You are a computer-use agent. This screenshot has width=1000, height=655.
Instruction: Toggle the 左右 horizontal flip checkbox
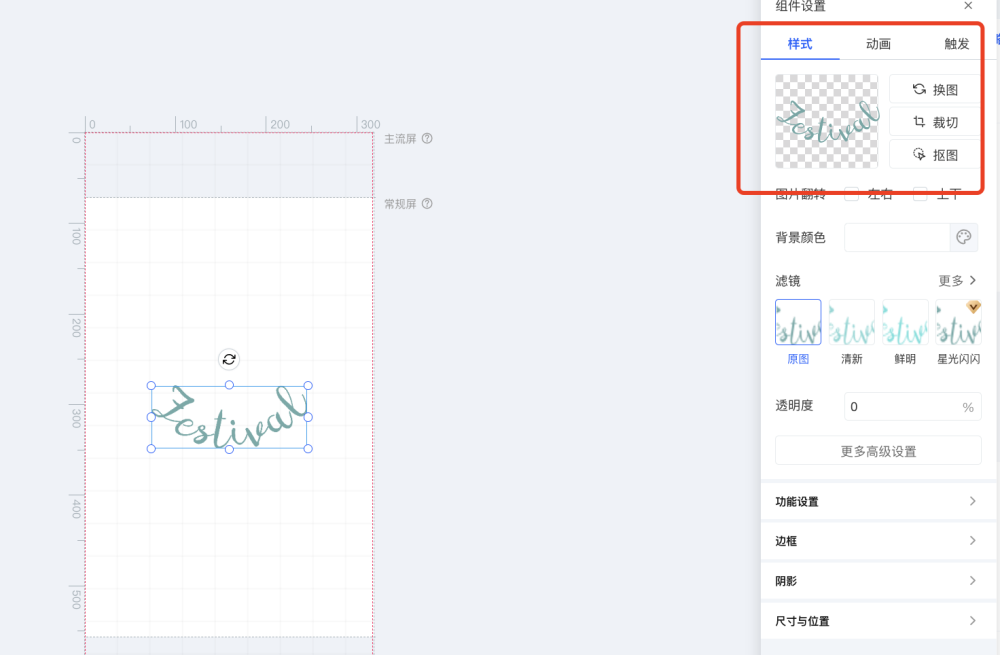pyautogui.click(x=852, y=194)
